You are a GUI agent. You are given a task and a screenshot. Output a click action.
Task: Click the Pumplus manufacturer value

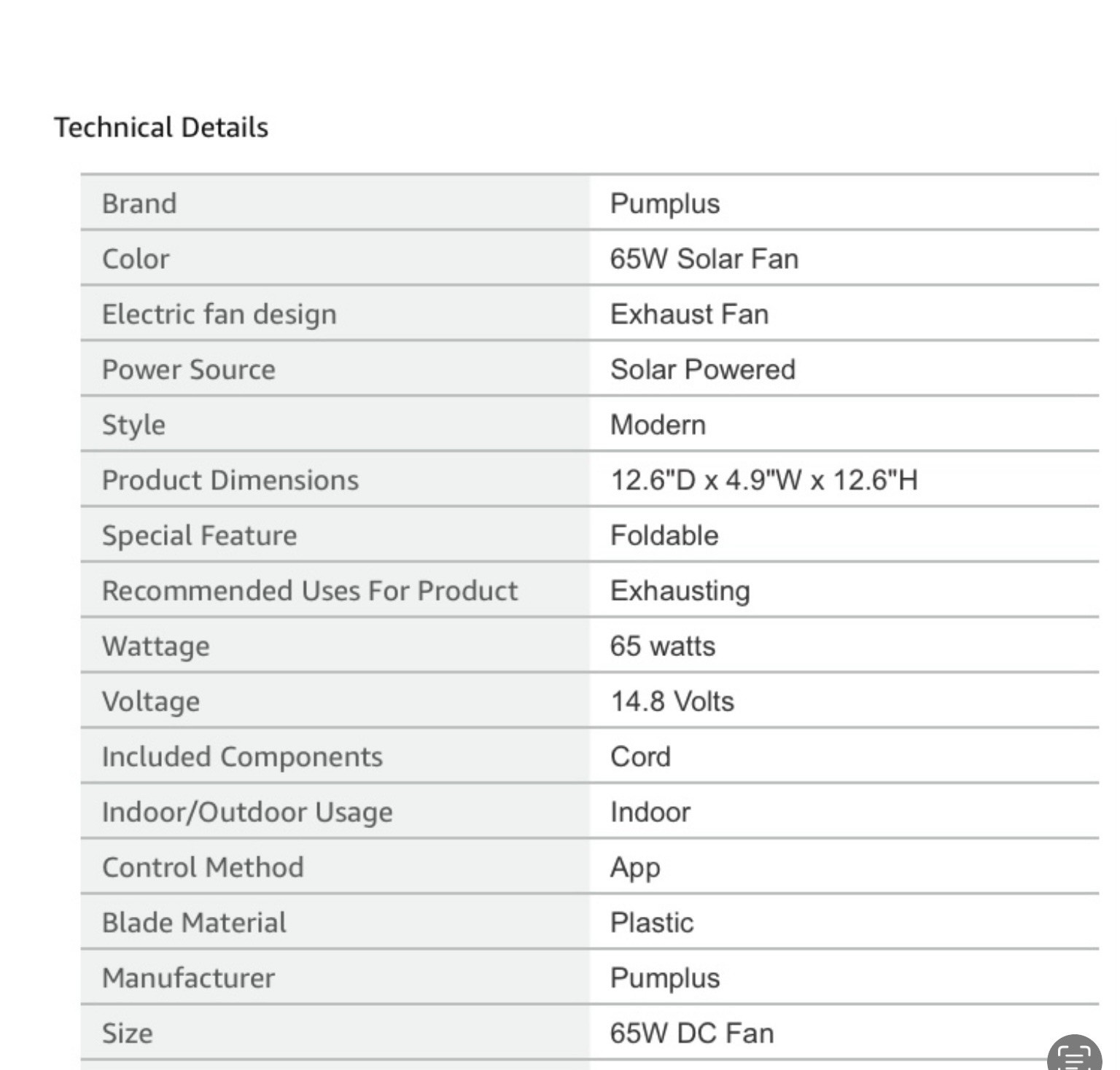click(x=665, y=978)
